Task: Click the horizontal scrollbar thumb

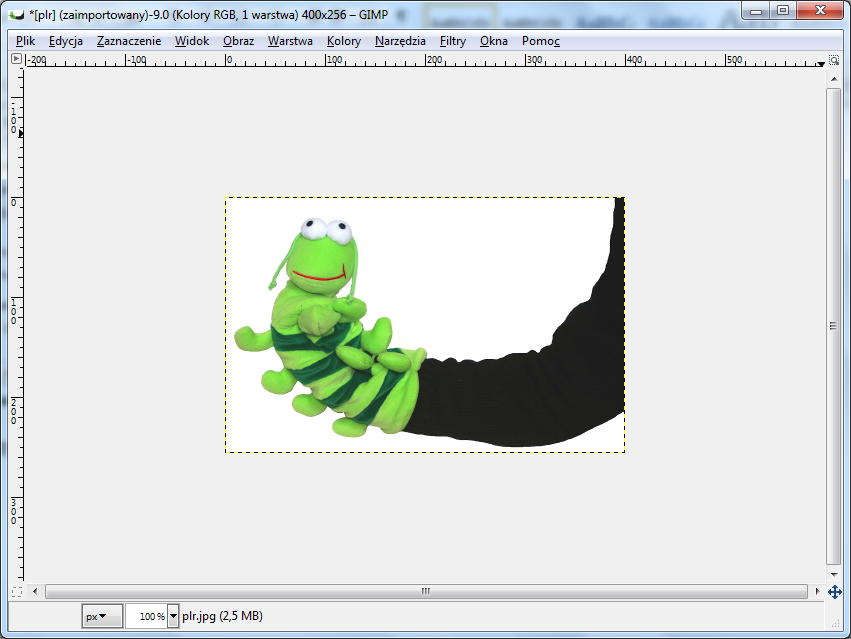Action: tap(426, 591)
